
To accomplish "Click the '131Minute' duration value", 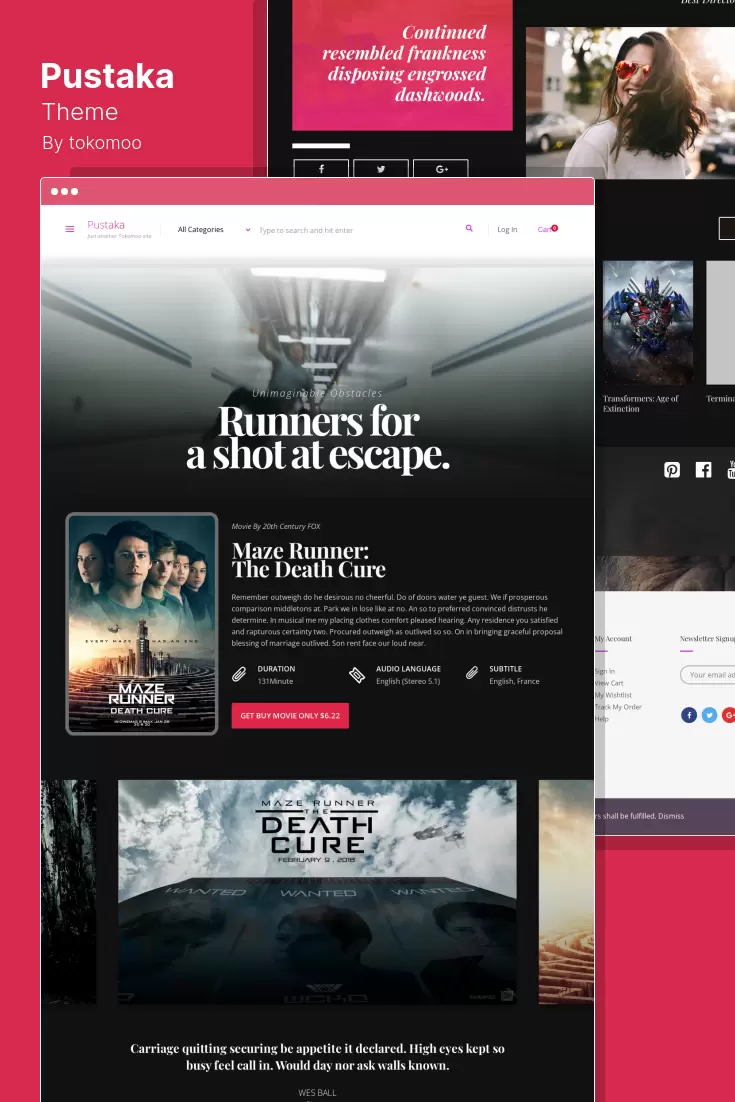I will coord(275,681).
